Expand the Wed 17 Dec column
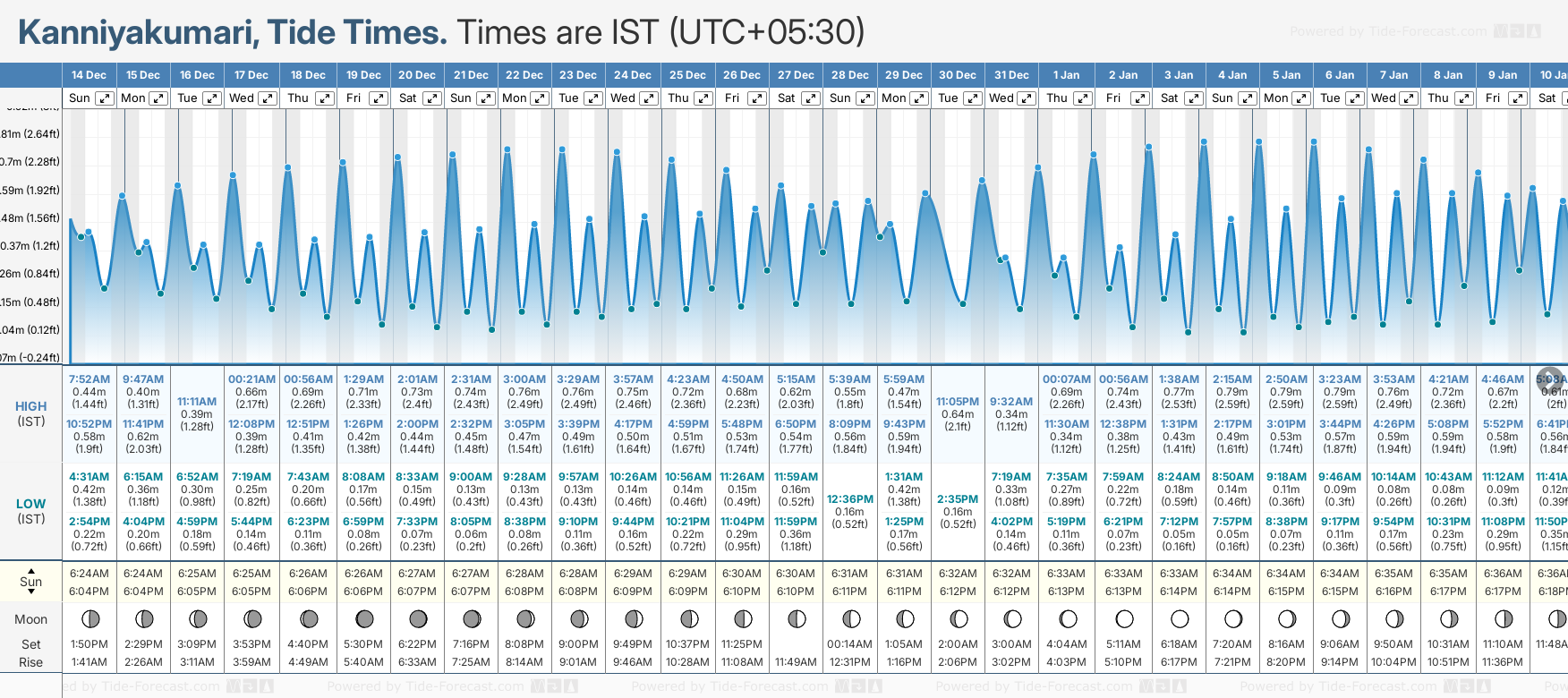This screenshot has height=698, width=1568. (x=268, y=98)
